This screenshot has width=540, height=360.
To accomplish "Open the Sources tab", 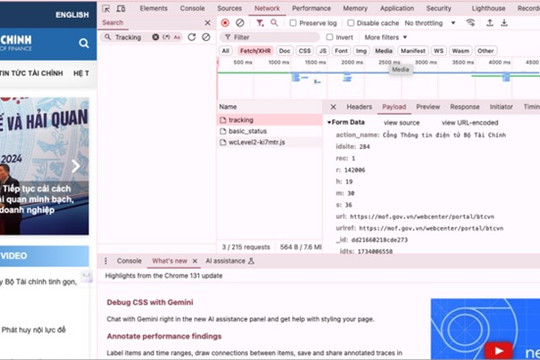I will [229, 8].
